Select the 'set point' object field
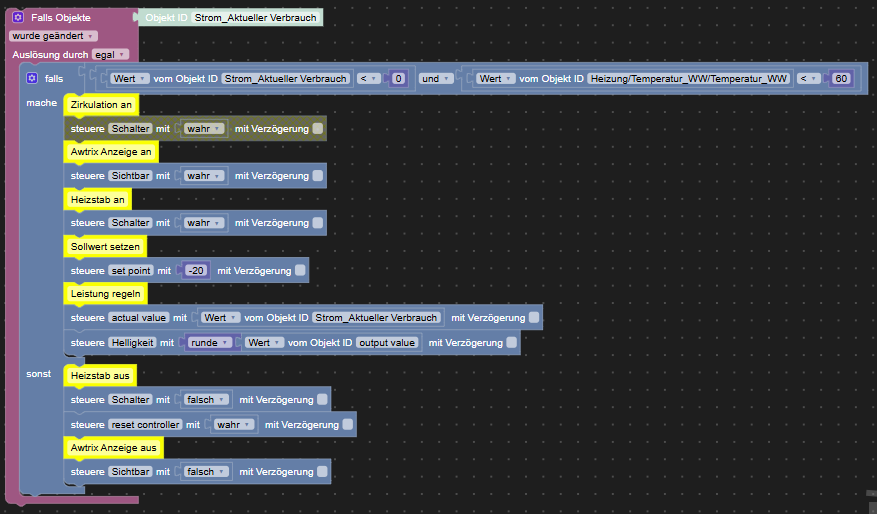Viewport: 877px width, 514px height. 131,270
